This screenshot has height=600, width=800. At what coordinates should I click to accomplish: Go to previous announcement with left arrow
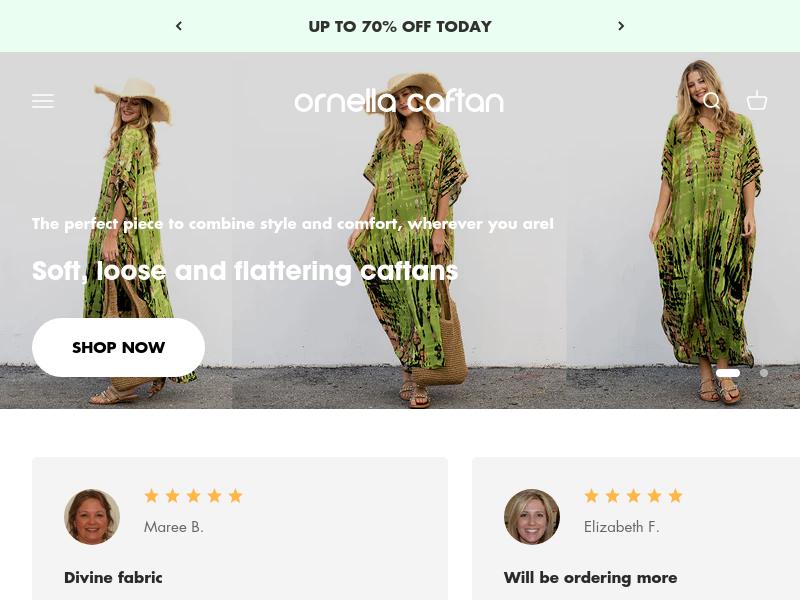(179, 26)
